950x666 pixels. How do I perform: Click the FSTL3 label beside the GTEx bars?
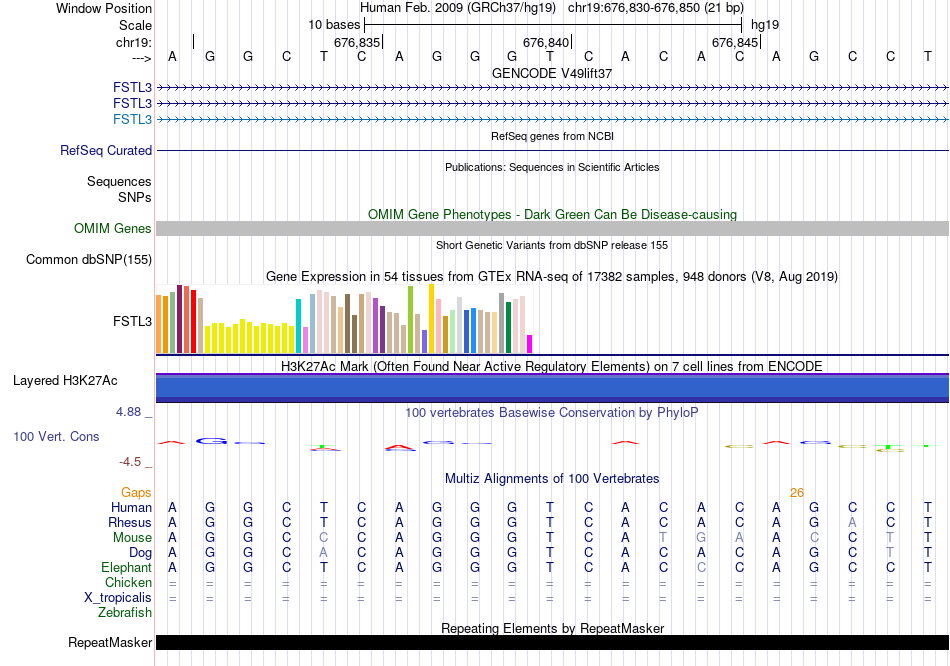point(132,321)
